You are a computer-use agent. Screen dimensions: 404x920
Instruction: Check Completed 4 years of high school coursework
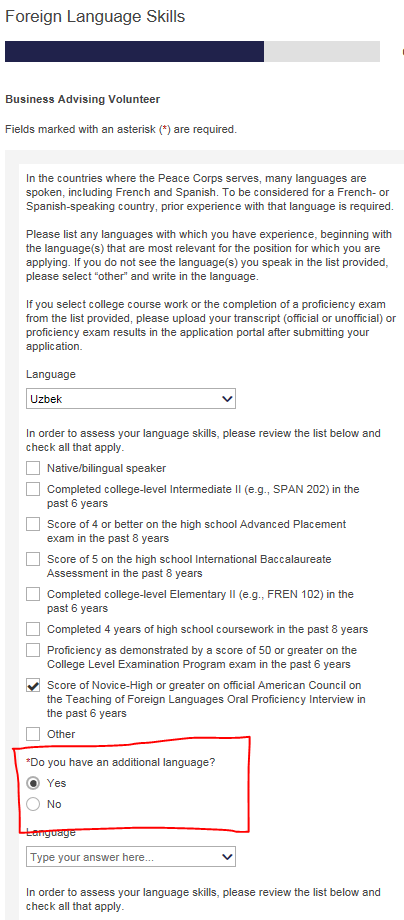(33, 630)
